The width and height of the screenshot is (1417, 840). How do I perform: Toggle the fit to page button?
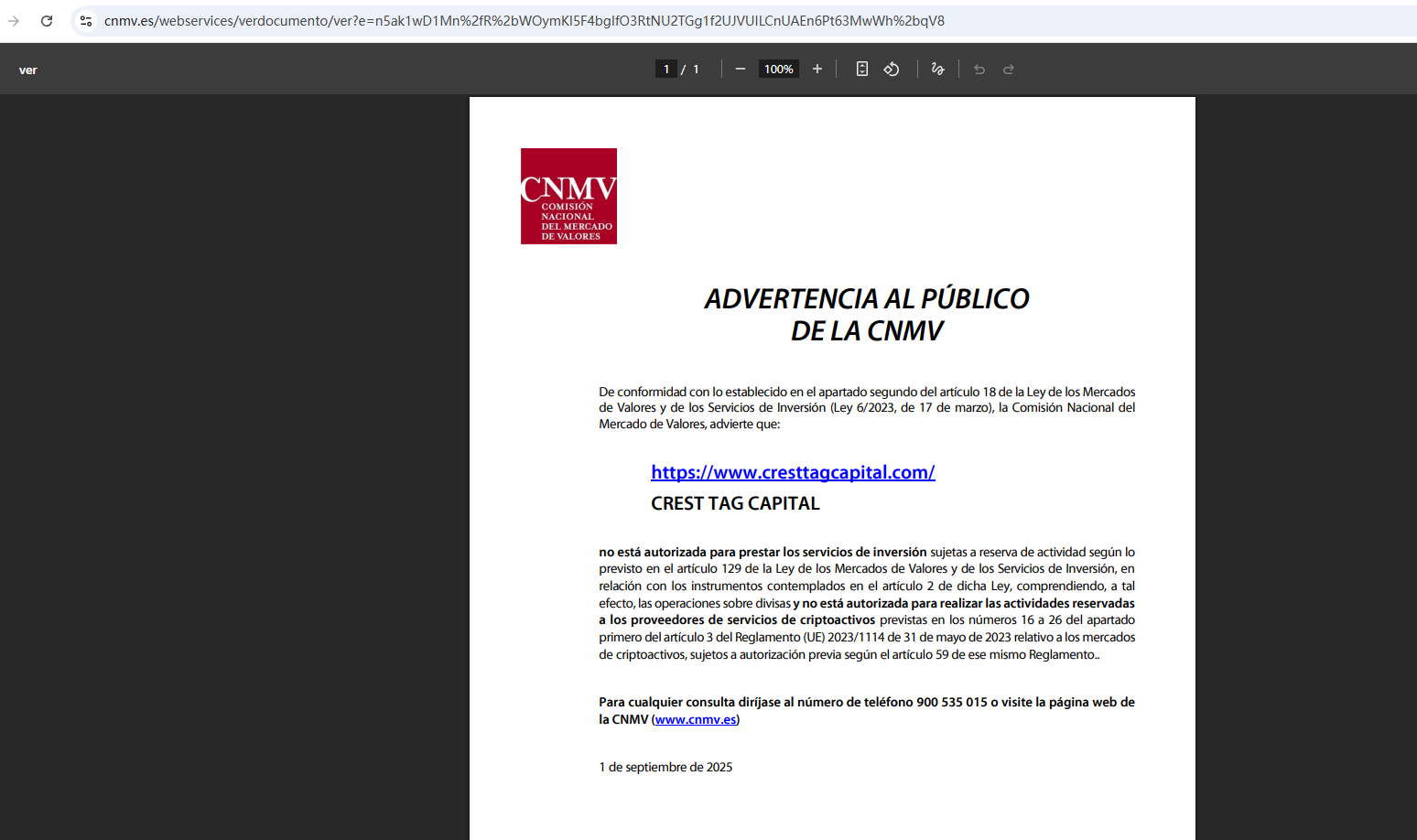[x=862, y=69]
